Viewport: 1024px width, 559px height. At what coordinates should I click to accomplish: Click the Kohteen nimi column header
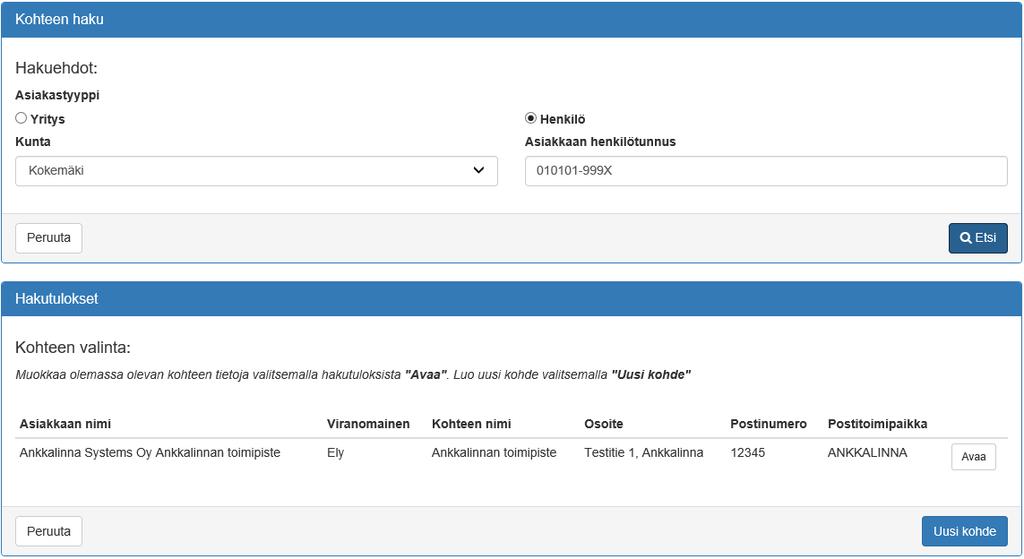click(472, 424)
